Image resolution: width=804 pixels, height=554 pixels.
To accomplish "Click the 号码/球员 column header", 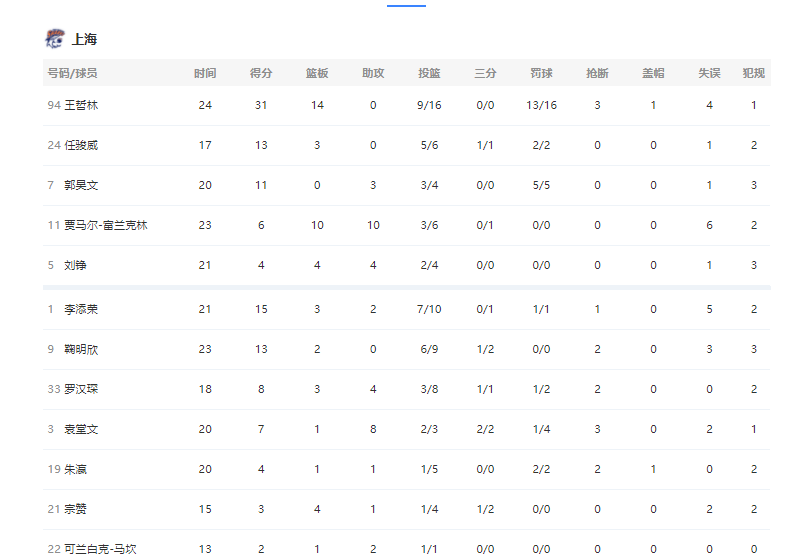I will (x=72, y=73).
